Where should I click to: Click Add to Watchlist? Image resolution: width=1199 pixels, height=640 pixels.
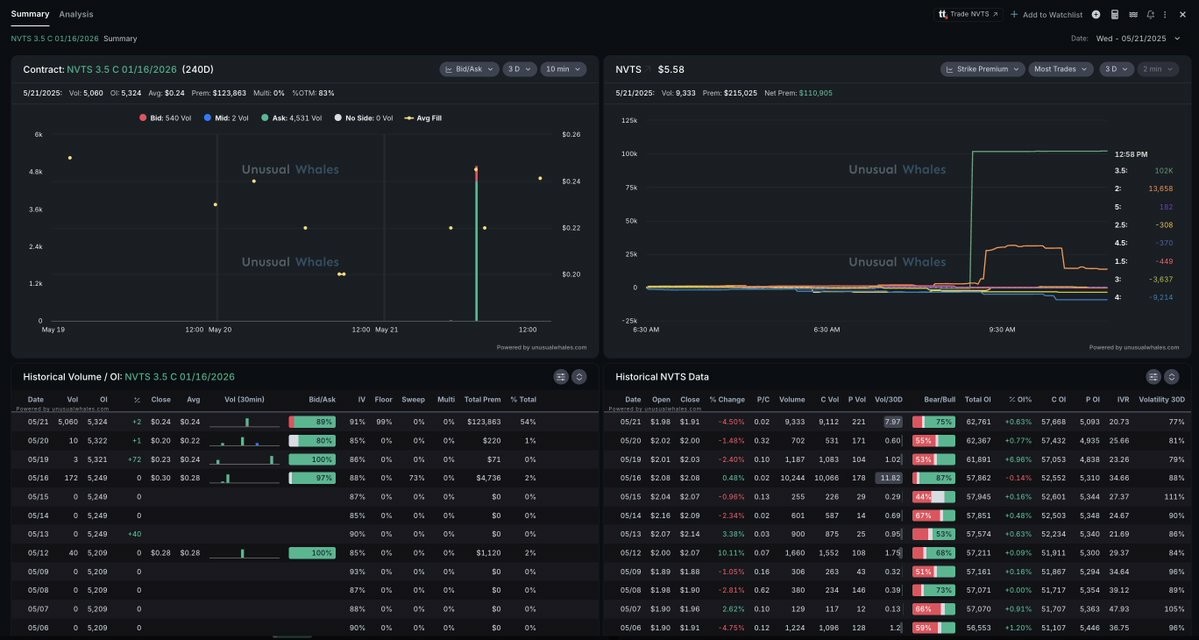(x=1046, y=15)
